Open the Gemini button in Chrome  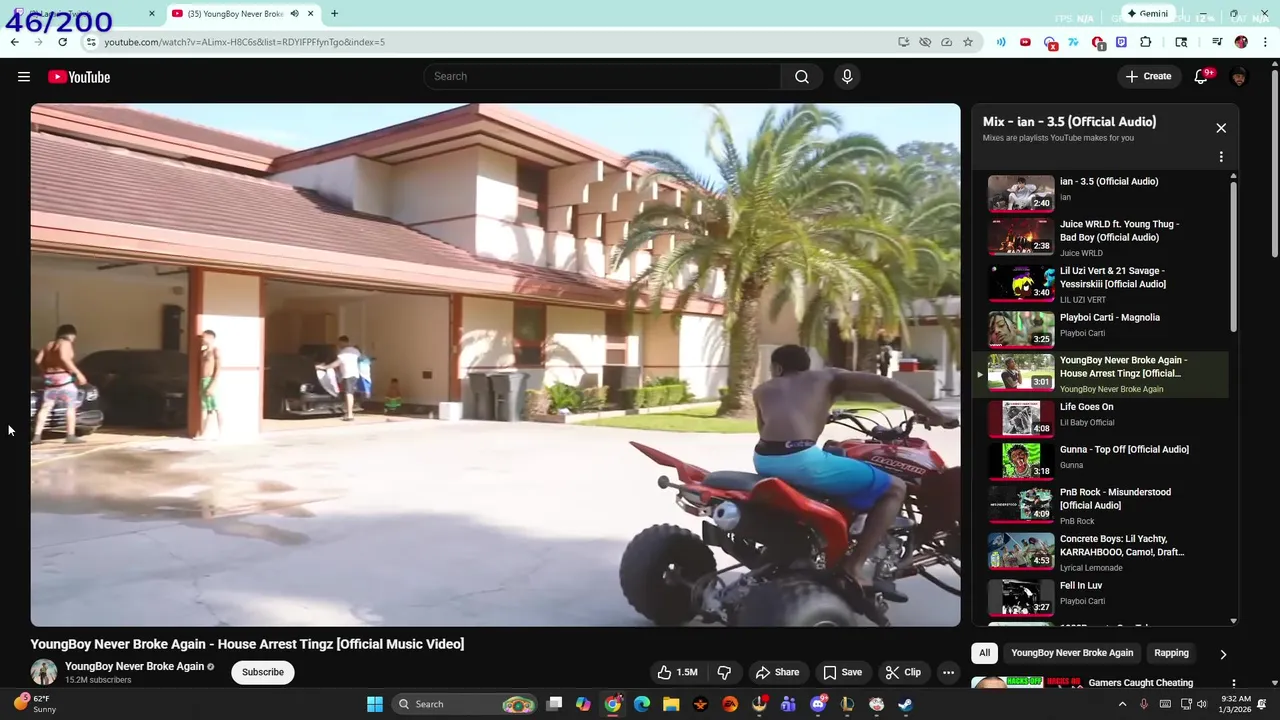click(1147, 14)
